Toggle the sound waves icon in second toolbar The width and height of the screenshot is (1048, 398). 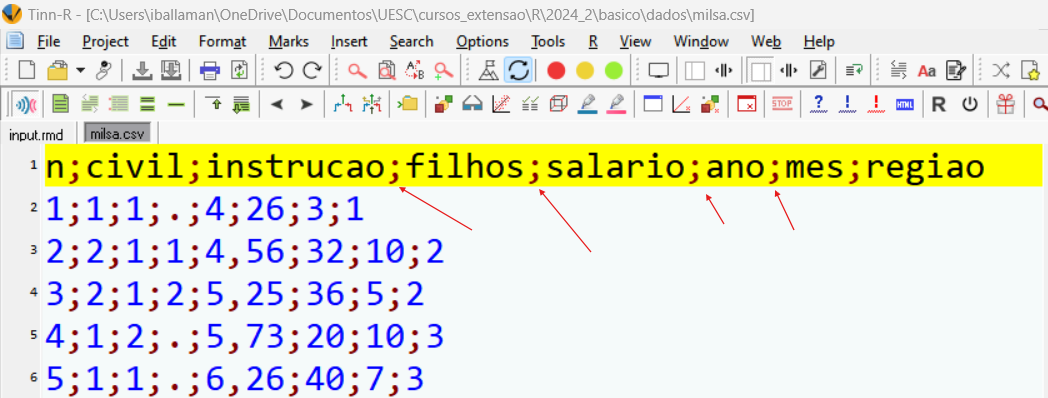click(x=27, y=104)
